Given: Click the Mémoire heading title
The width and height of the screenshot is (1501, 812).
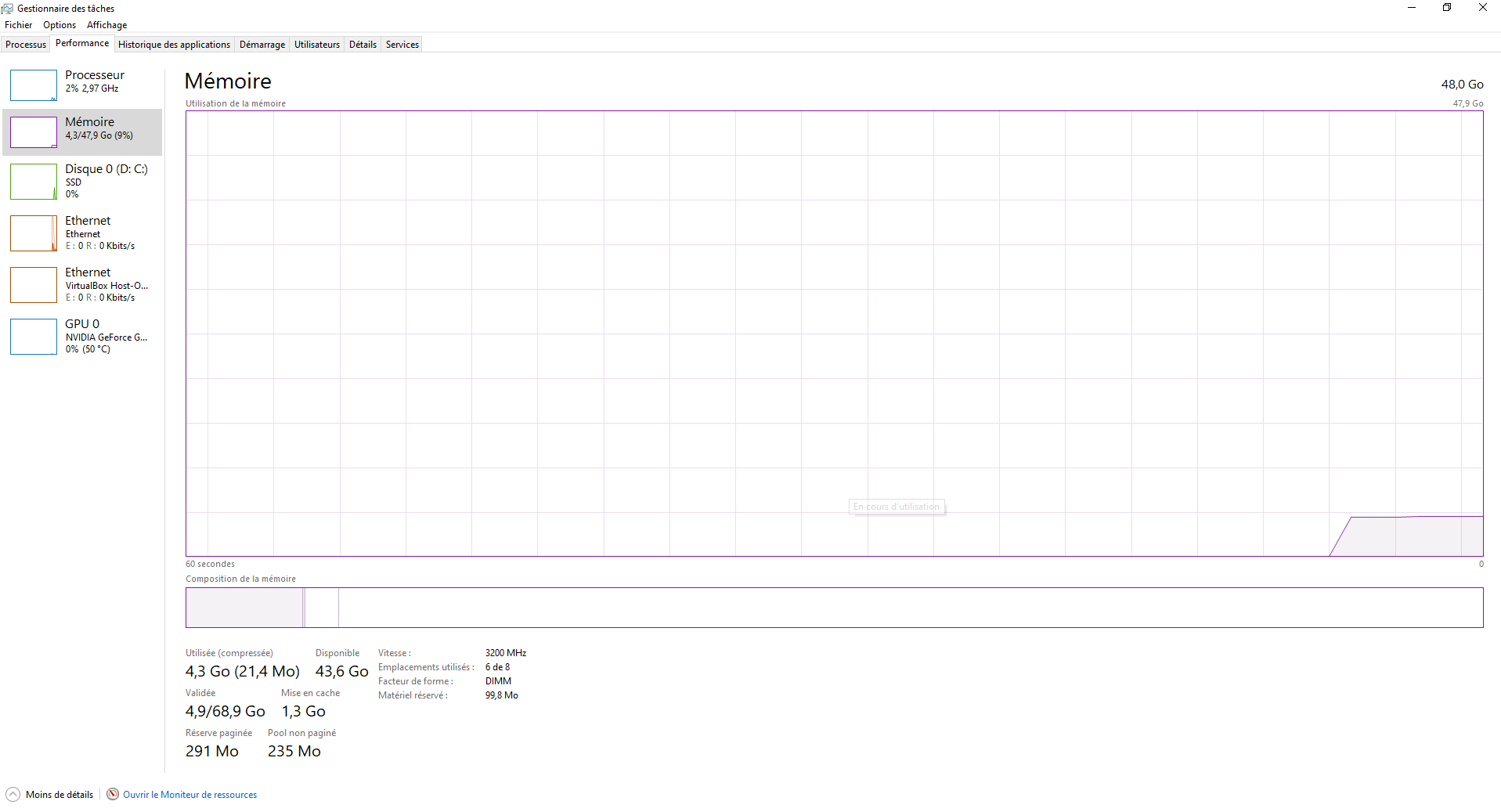Looking at the screenshot, I should pyautogui.click(x=228, y=81).
